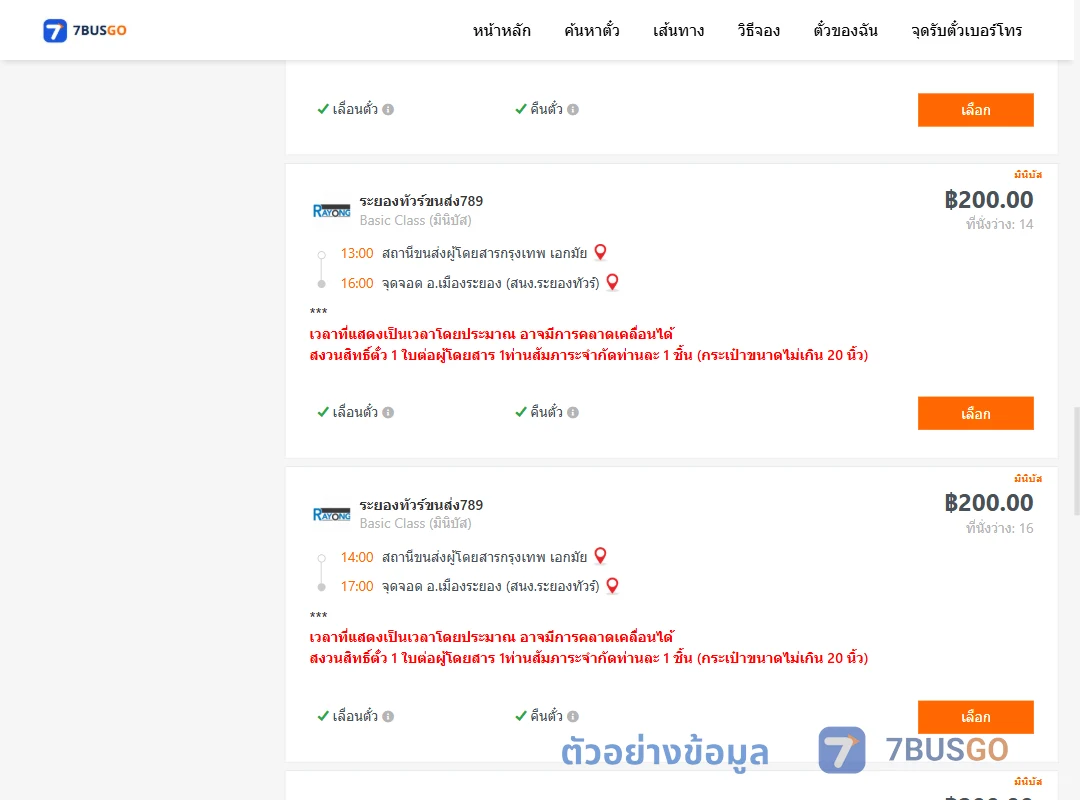Click คืนตั๋ว label in 14:00 trip
1080x800 pixels.
(x=546, y=716)
